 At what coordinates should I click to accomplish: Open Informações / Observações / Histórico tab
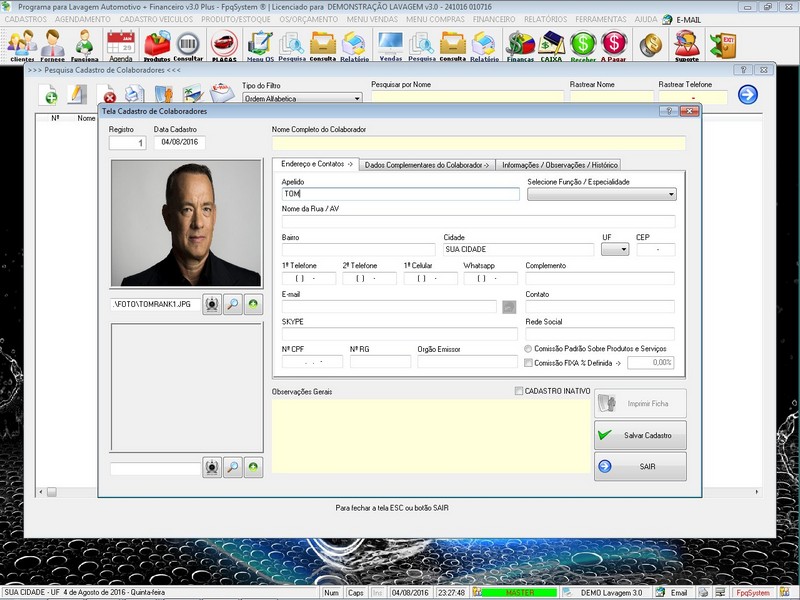(x=560, y=165)
